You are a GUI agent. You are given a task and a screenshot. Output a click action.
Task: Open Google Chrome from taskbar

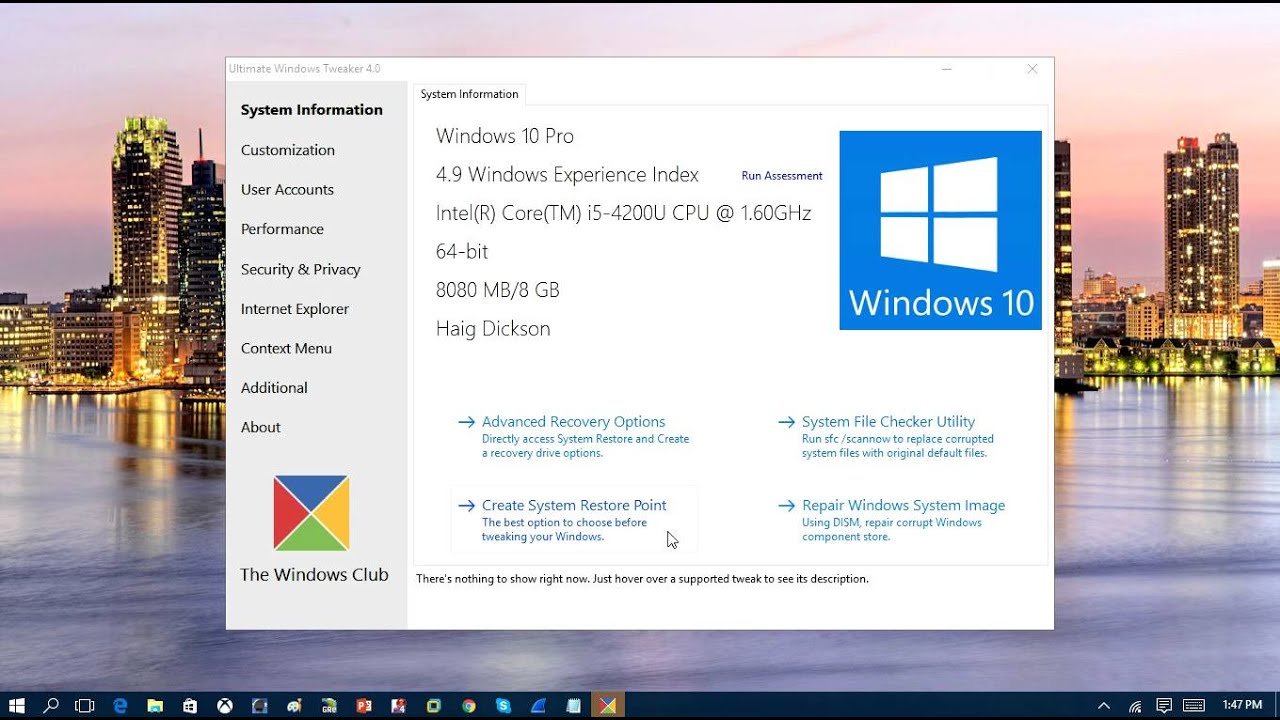[468, 705]
